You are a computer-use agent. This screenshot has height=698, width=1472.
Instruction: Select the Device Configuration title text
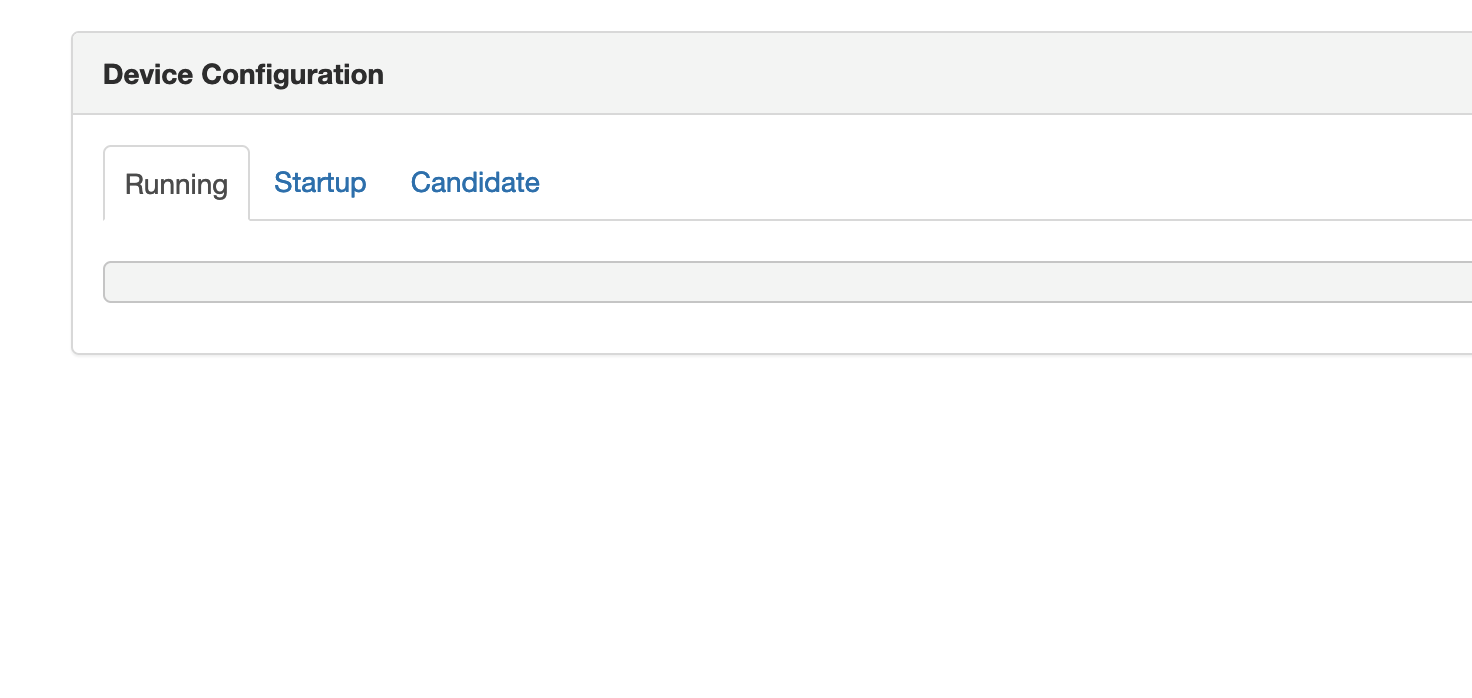[243, 74]
